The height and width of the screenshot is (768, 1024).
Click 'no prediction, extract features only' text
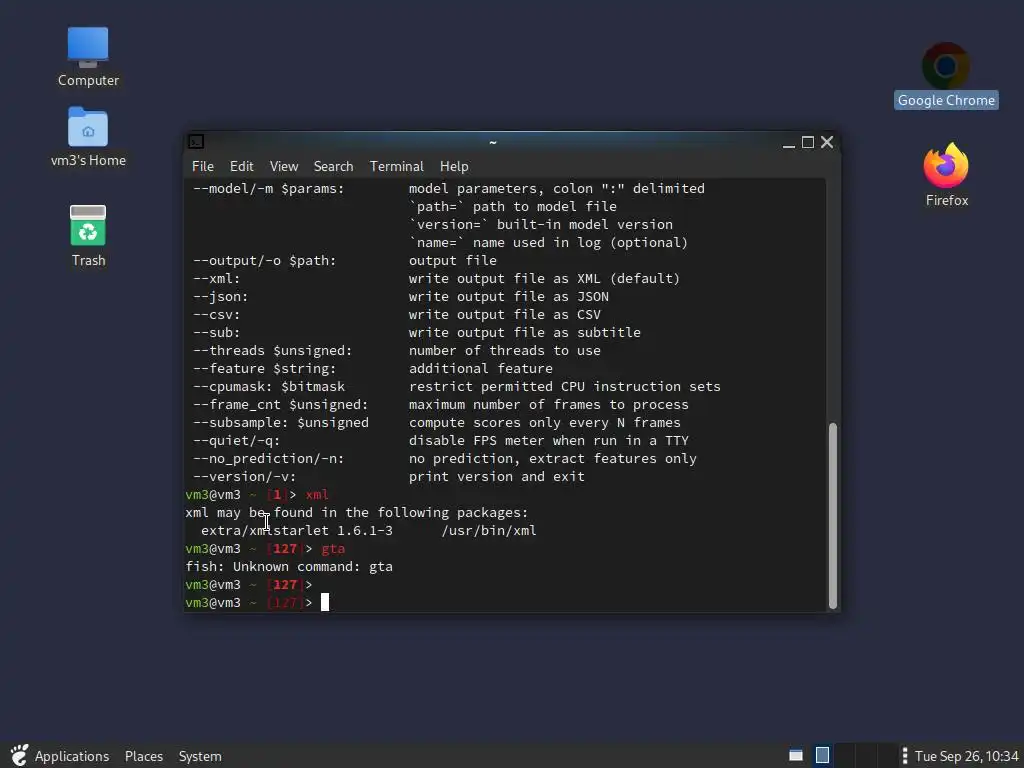[552, 458]
